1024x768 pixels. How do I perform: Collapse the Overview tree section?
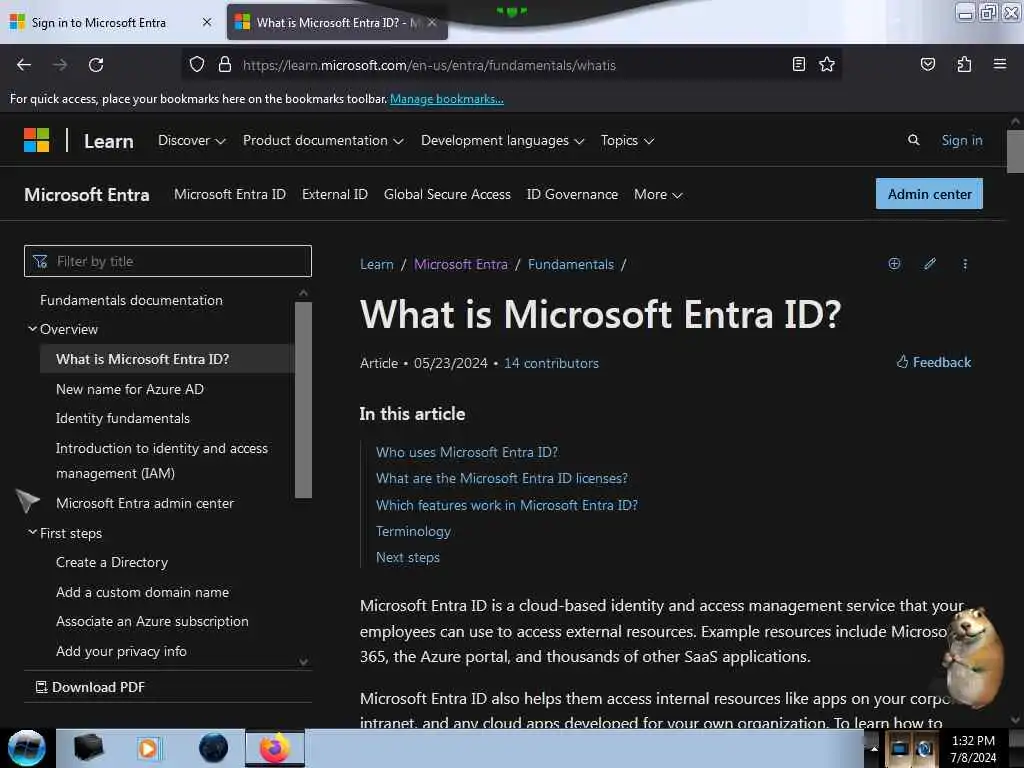click(x=32, y=328)
